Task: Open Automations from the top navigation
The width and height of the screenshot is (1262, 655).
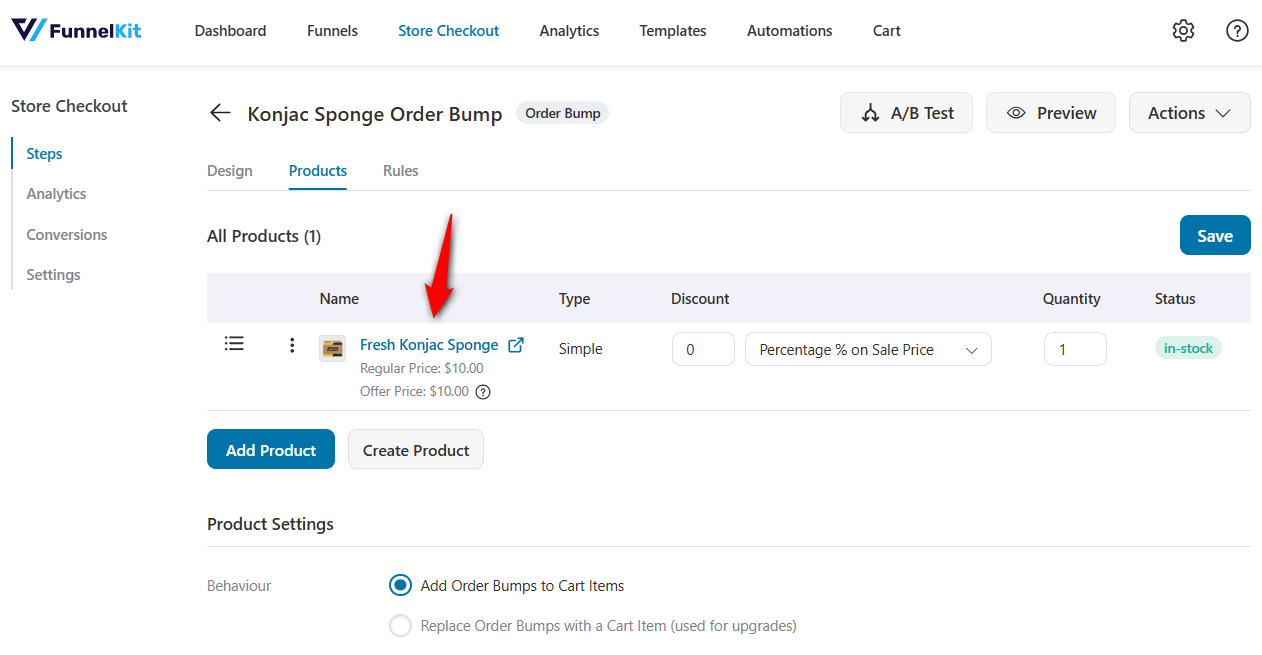Action: (x=789, y=31)
